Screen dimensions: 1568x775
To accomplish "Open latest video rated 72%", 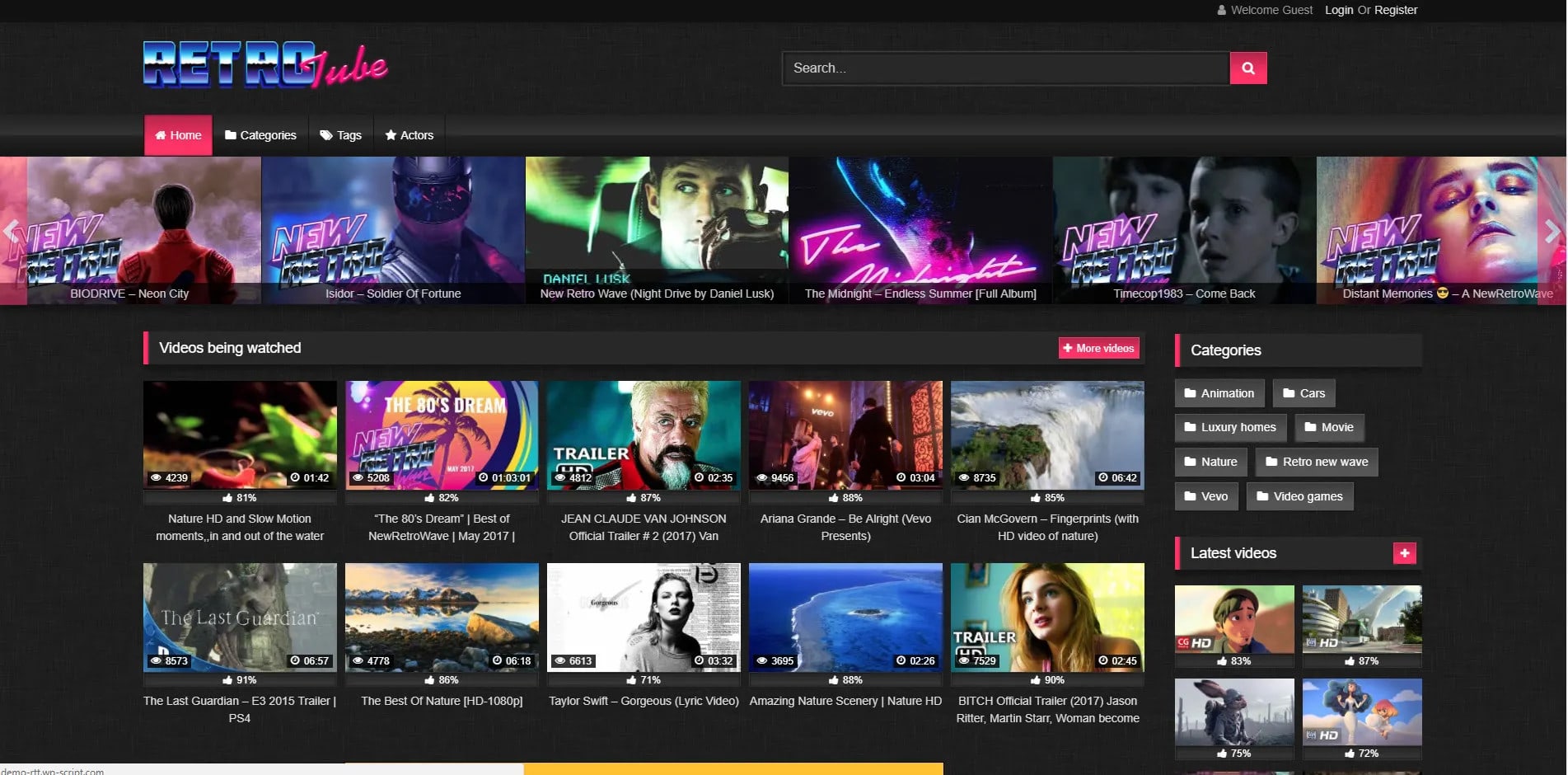I will [x=1362, y=712].
